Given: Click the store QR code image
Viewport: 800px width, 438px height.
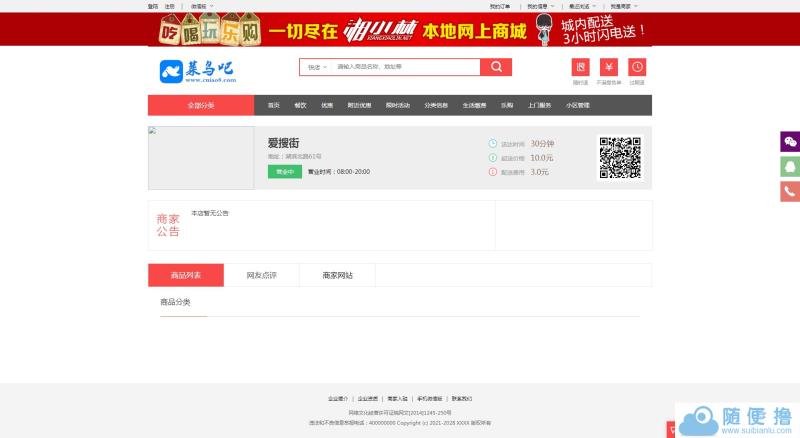Looking at the screenshot, I should pos(619,157).
